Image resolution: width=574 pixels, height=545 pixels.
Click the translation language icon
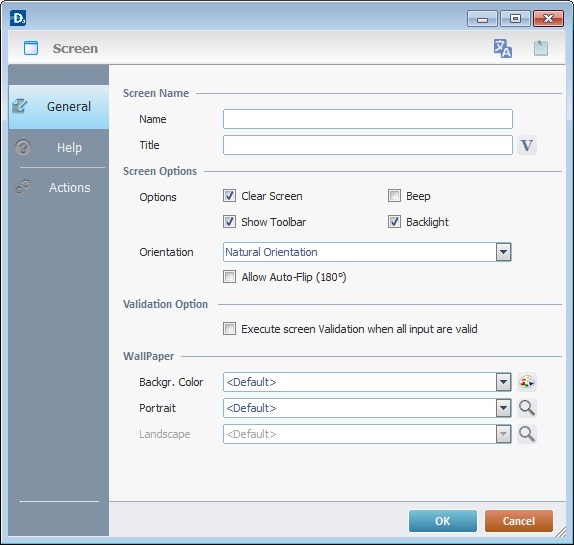[503, 48]
